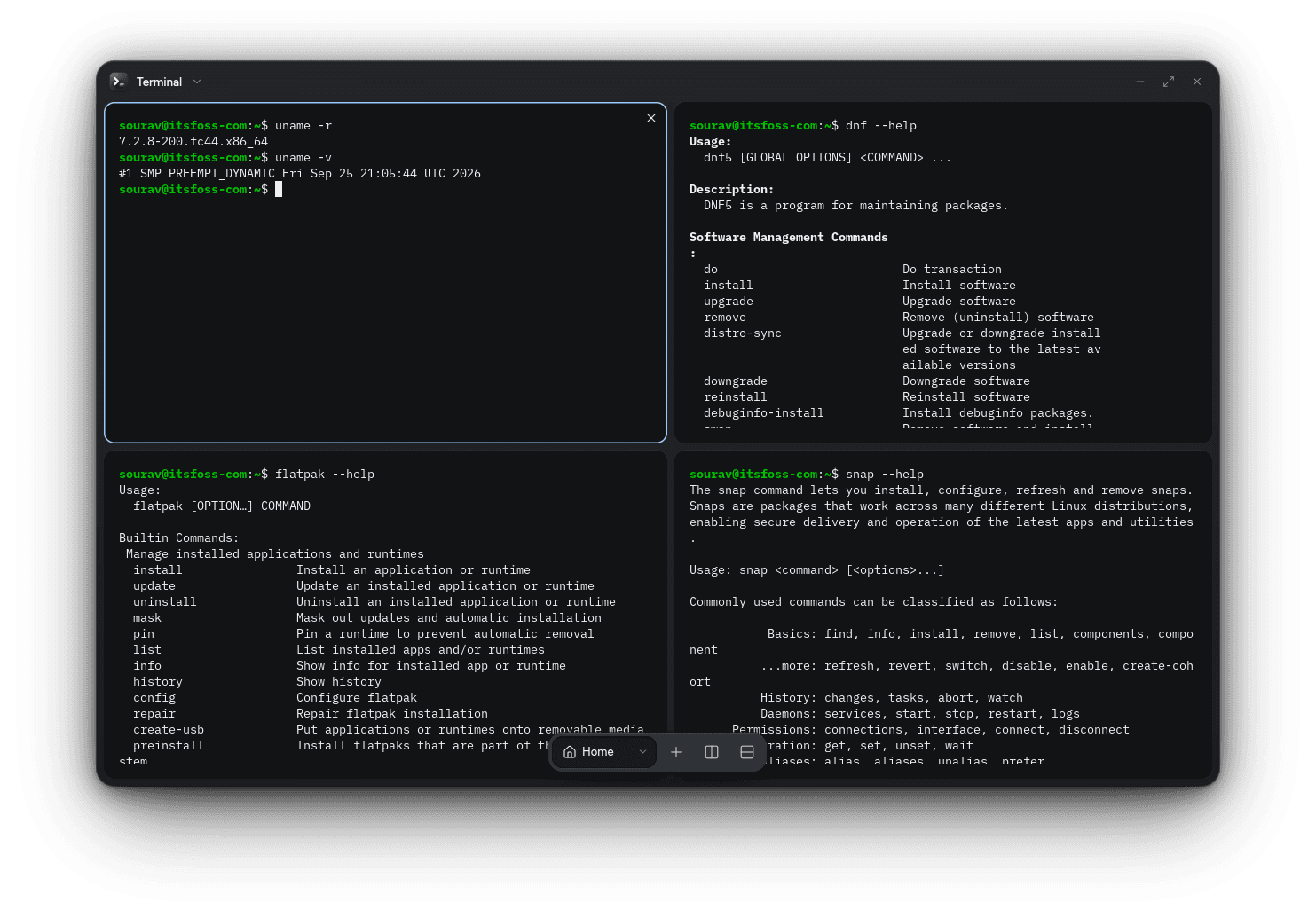This screenshot has width=1316, height=918.
Task: Close the uname terminal pane
Action: pyautogui.click(x=651, y=118)
